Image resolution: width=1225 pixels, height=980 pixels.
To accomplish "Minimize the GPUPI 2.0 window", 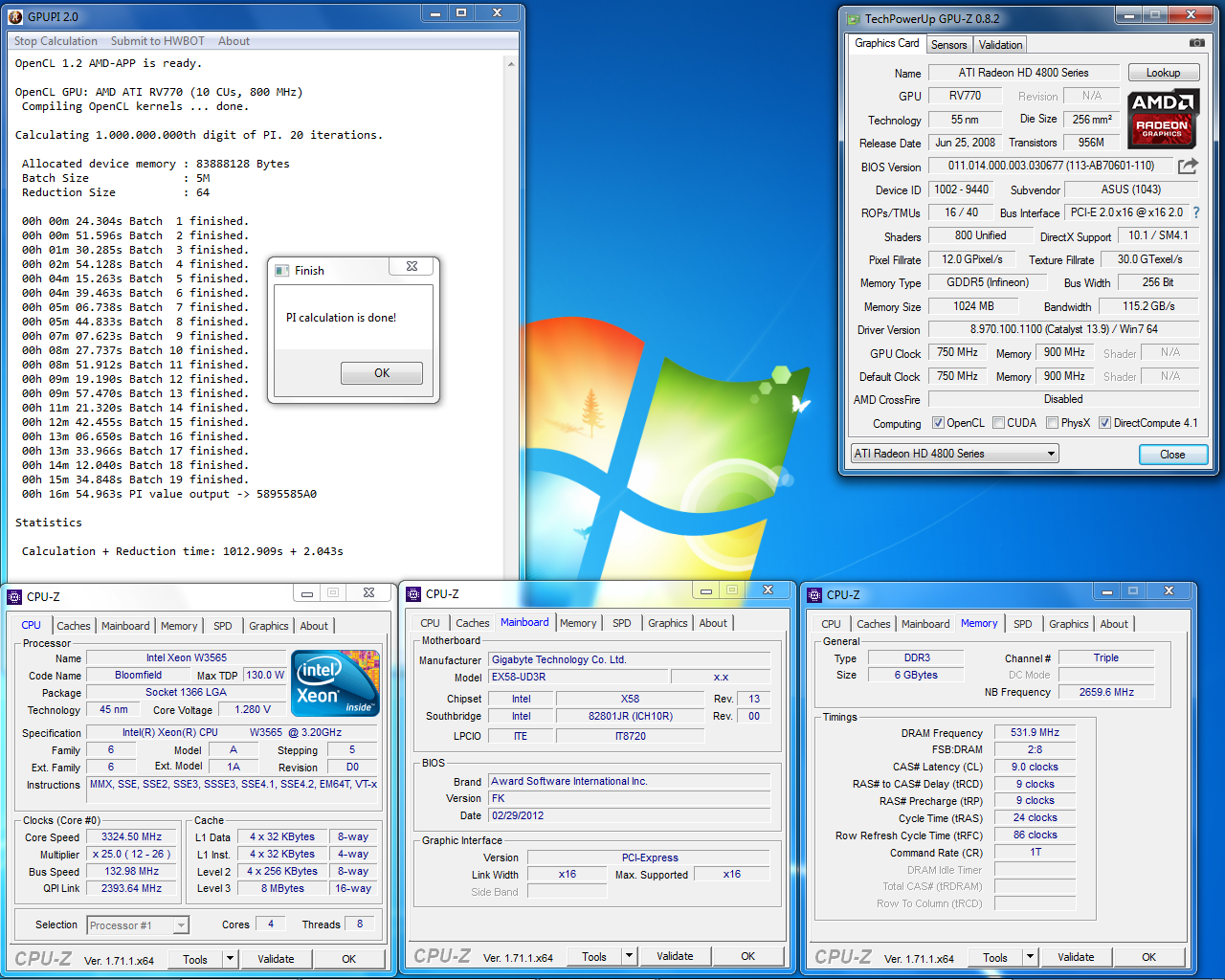I will click(435, 13).
